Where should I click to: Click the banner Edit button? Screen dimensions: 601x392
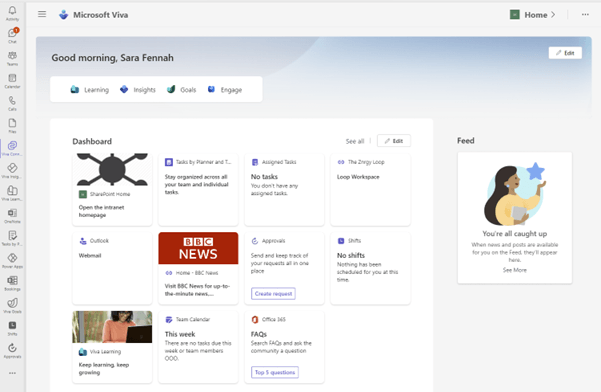565,53
